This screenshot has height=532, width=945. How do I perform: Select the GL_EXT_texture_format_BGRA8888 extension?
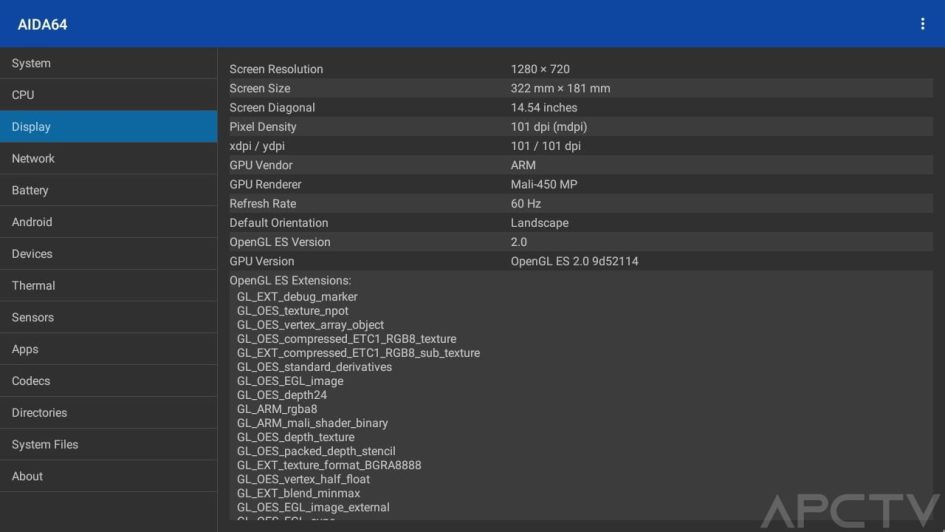pos(329,465)
